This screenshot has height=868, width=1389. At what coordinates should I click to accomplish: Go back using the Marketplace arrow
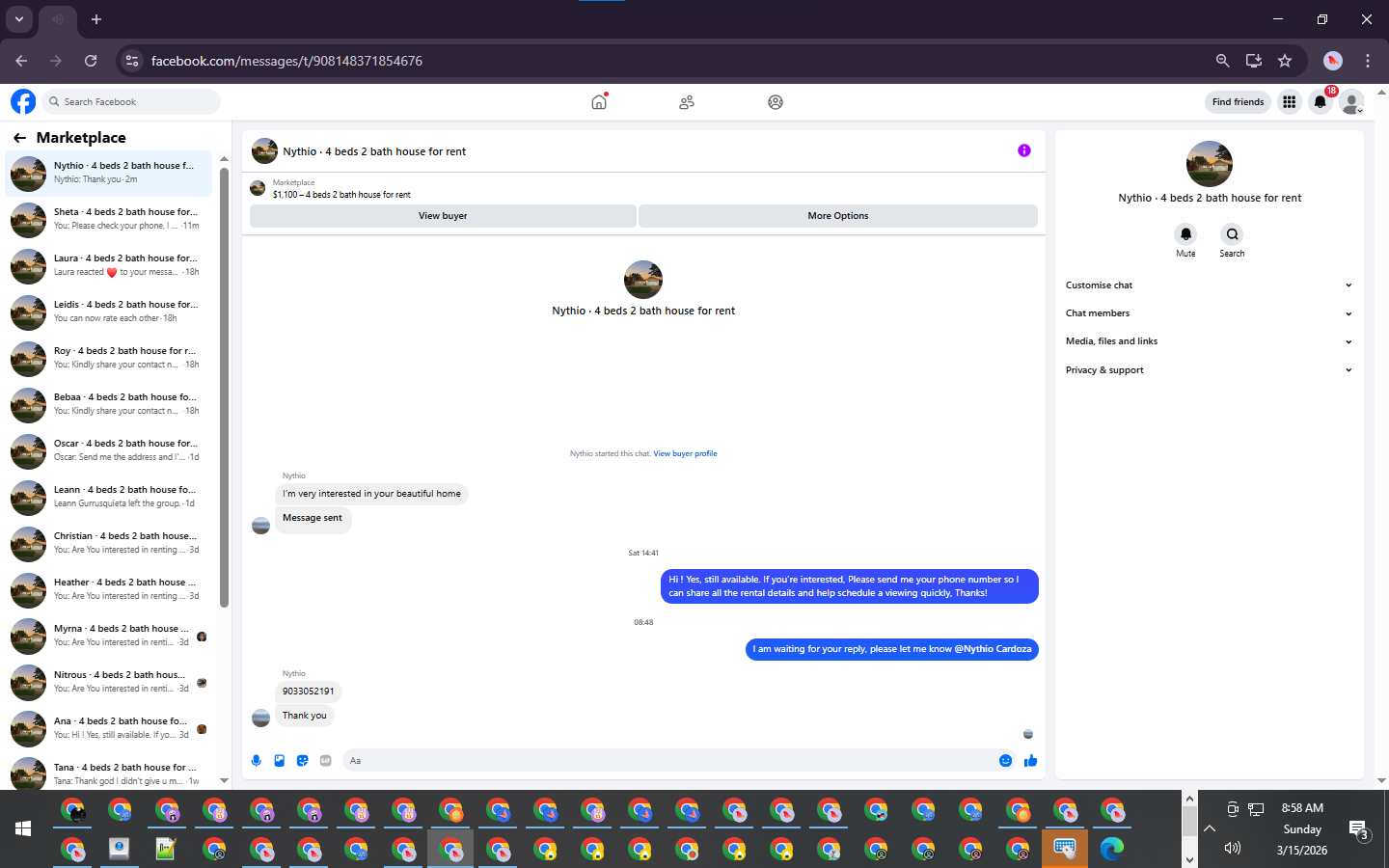coord(19,138)
